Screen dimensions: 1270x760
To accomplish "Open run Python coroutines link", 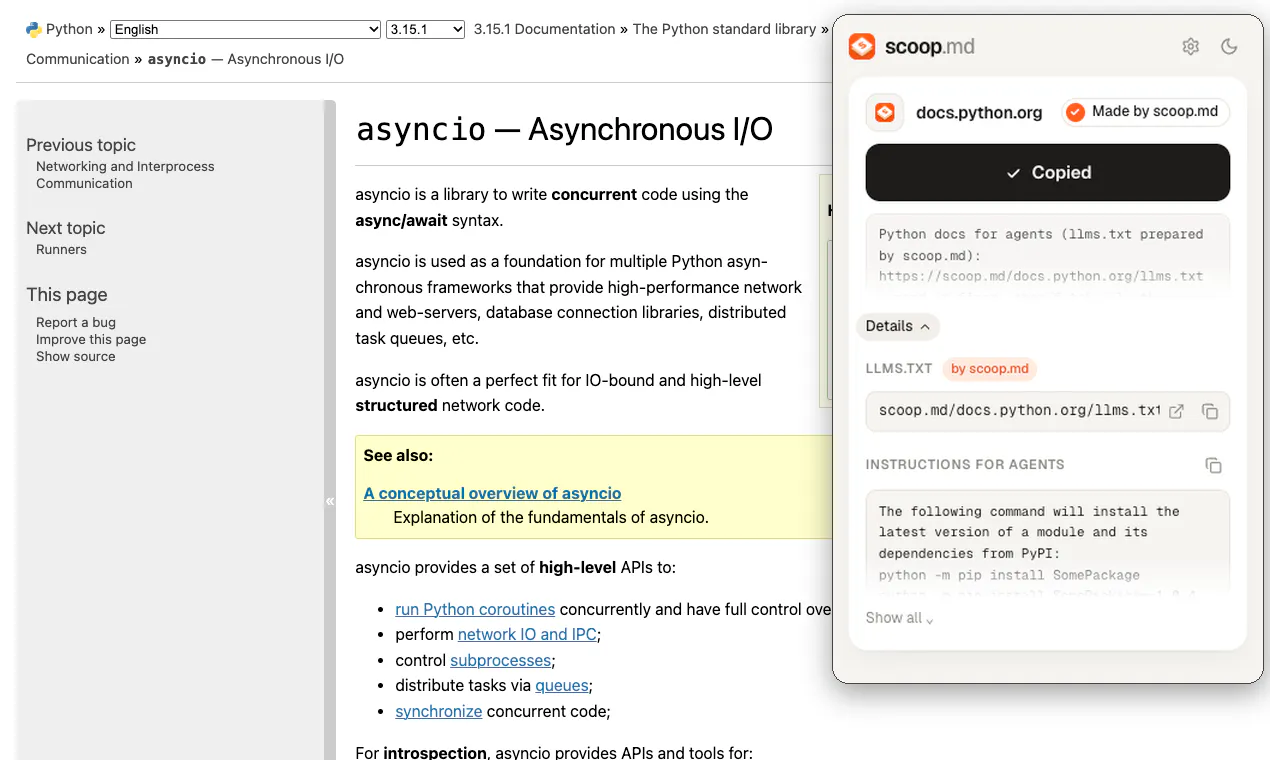I will point(475,609).
